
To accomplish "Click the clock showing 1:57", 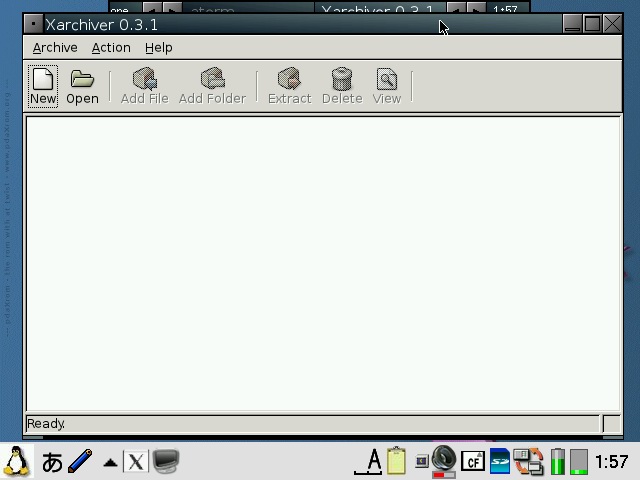I will point(611,462).
